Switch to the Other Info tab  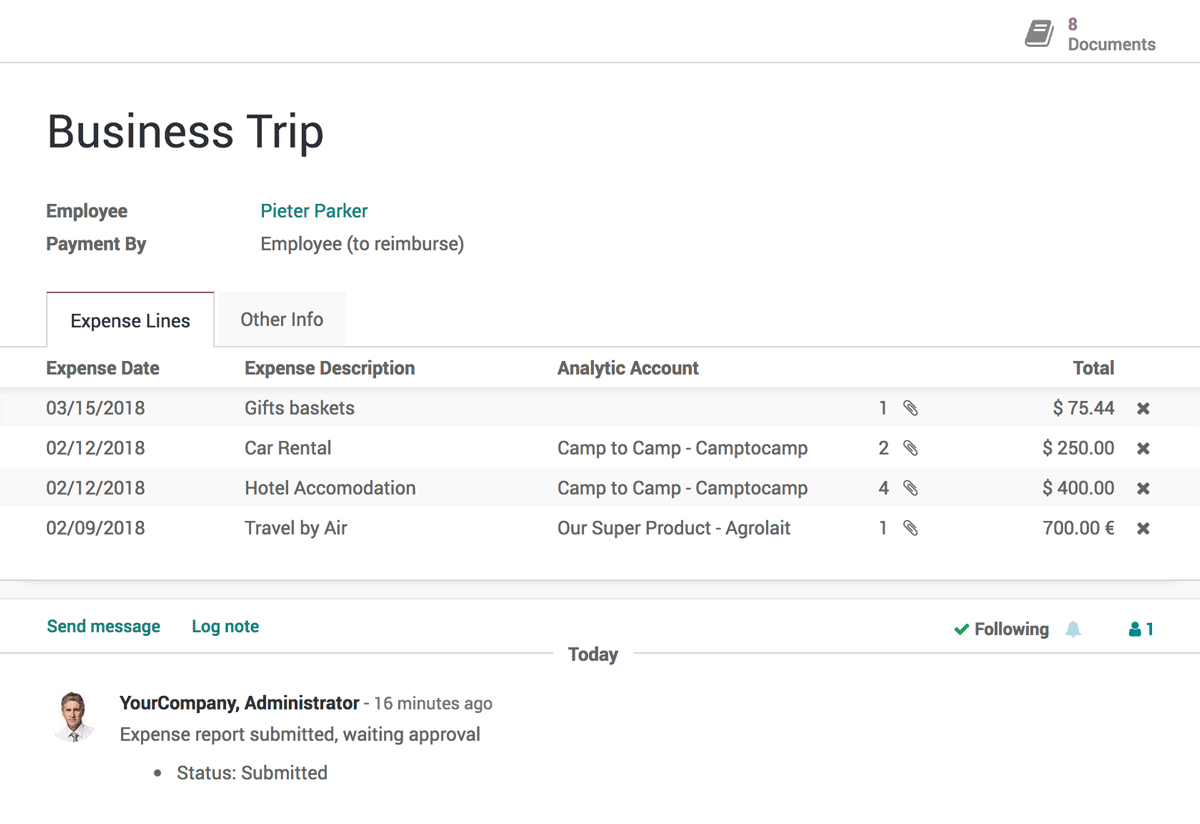[x=281, y=319]
